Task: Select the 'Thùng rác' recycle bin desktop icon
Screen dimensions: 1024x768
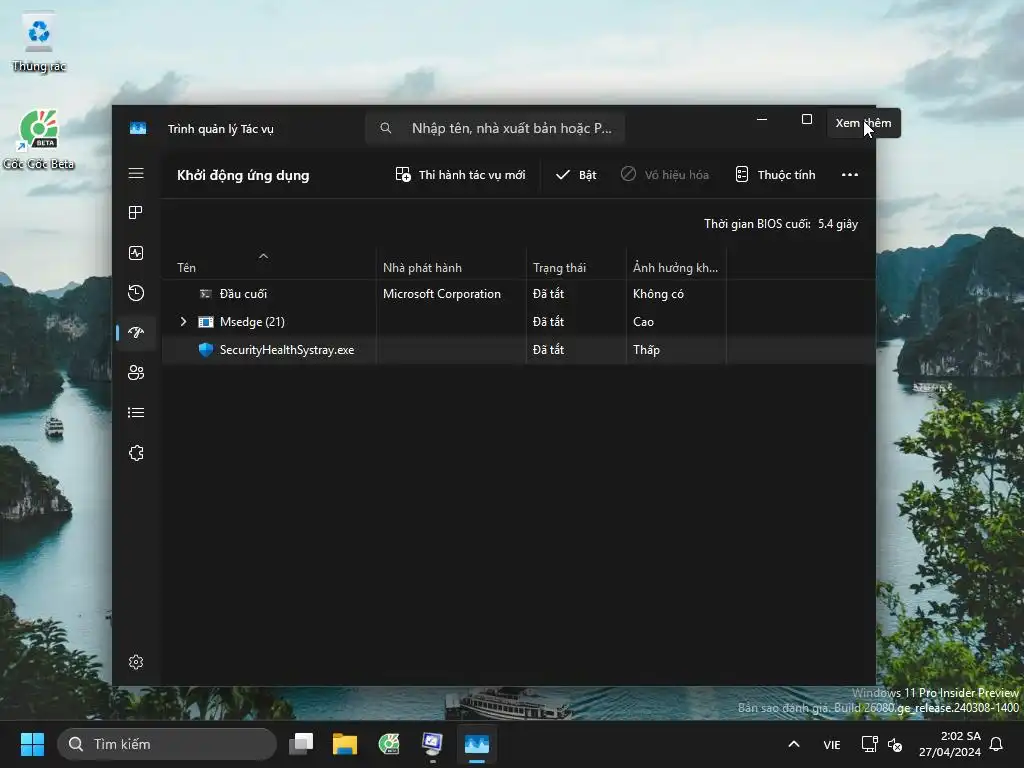Action: pyautogui.click(x=39, y=42)
